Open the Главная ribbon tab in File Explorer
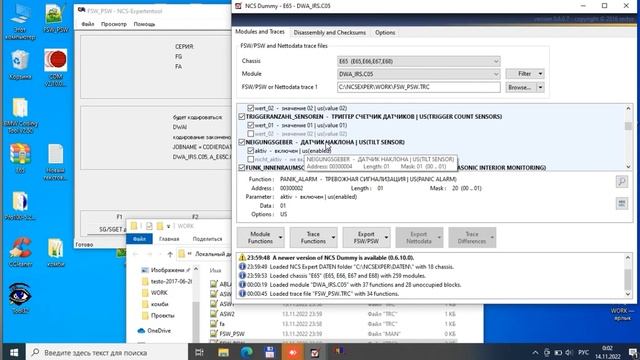 [169, 239]
